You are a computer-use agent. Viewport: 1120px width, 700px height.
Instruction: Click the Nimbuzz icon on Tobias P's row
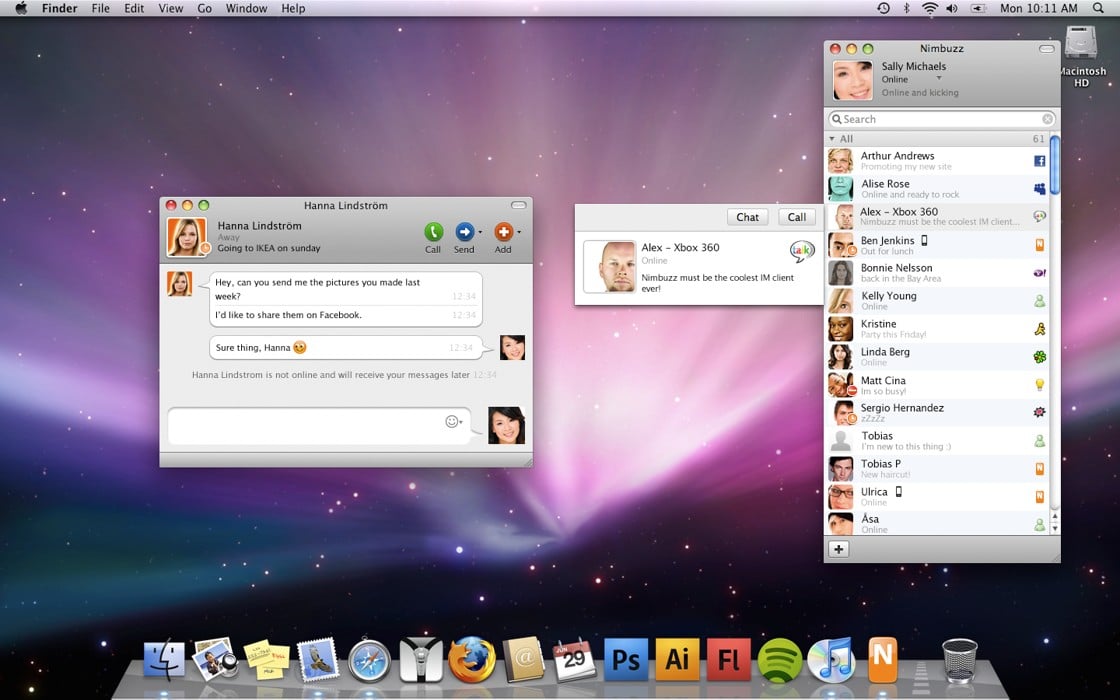coord(1039,469)
